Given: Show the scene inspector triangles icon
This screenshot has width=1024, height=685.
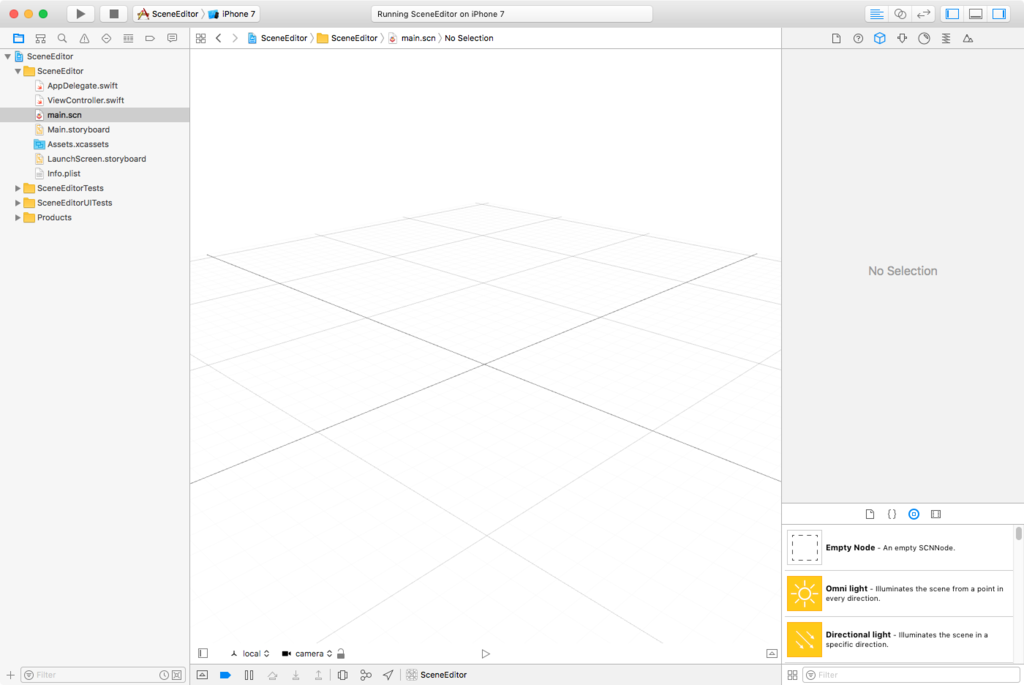Looking at the screenshot, I should point(968,39).
